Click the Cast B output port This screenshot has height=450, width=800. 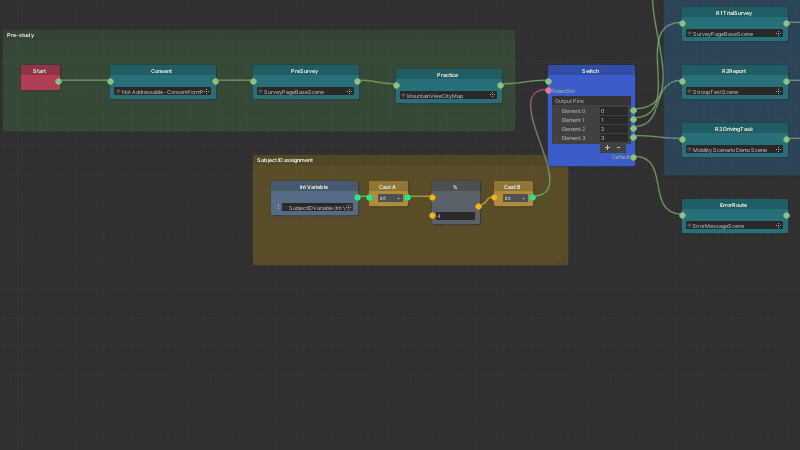click(x=532, y=197)
